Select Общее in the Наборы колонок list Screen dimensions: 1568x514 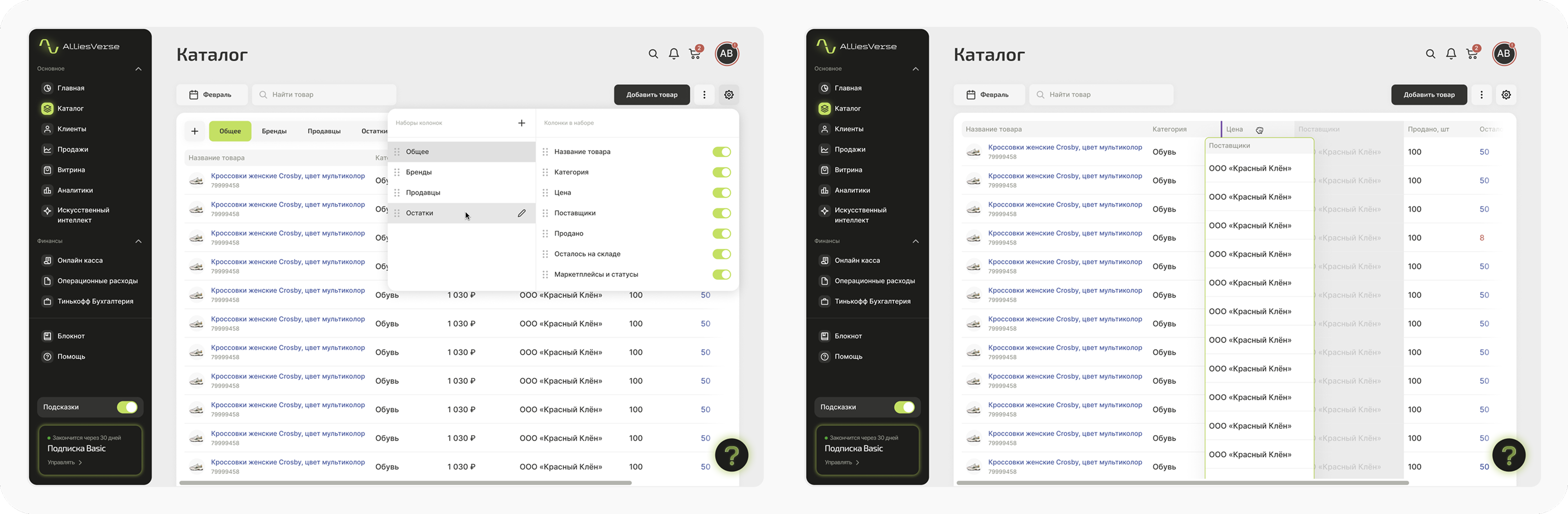[462, 152]
